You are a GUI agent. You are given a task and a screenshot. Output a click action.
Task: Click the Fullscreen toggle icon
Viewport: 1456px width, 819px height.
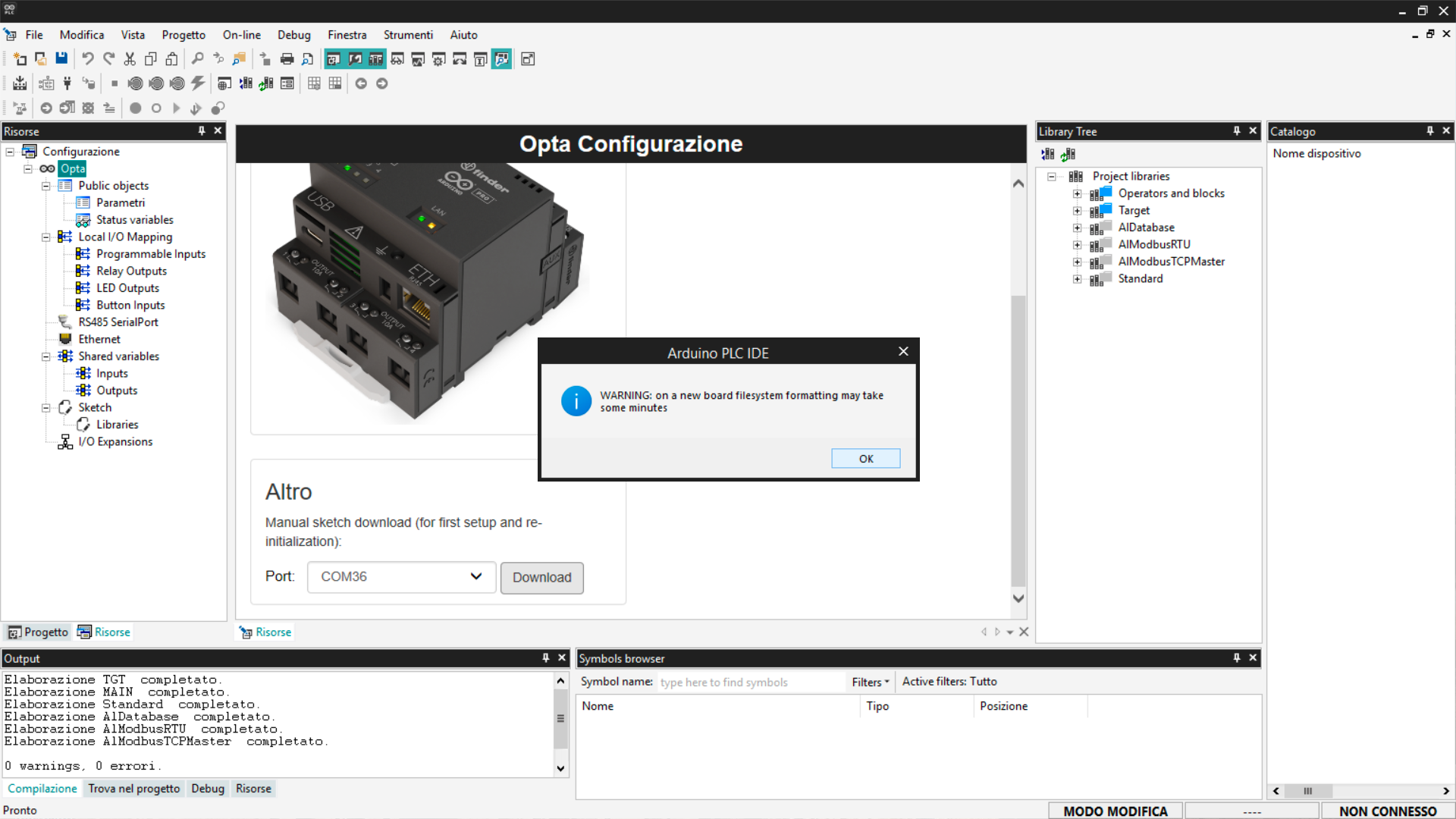pyautogui.click(x=528, y=59)
